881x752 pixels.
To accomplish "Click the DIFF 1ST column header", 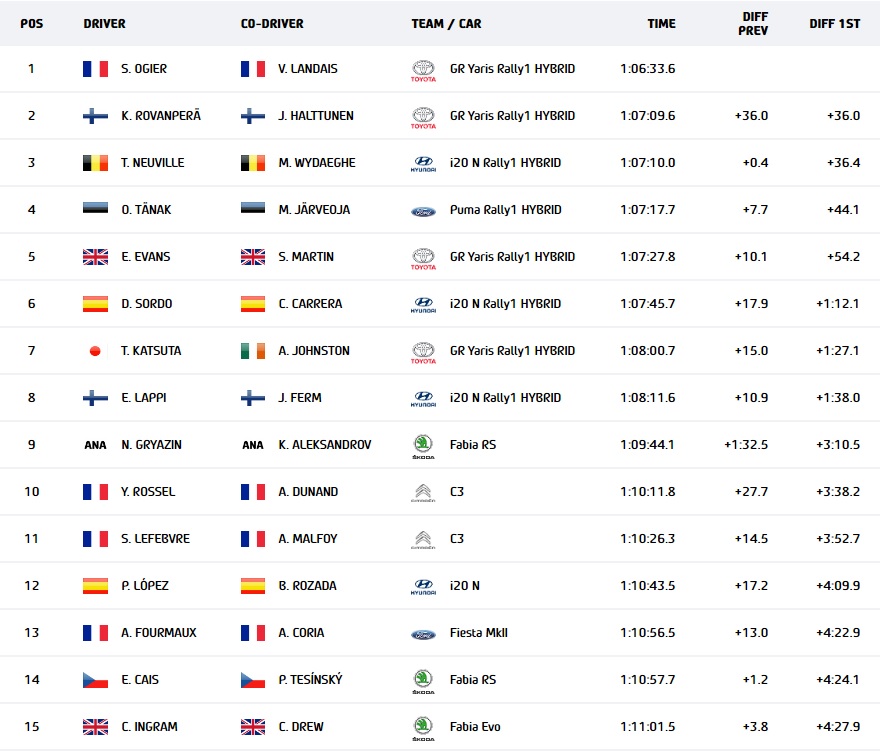I will click(834, 24).
